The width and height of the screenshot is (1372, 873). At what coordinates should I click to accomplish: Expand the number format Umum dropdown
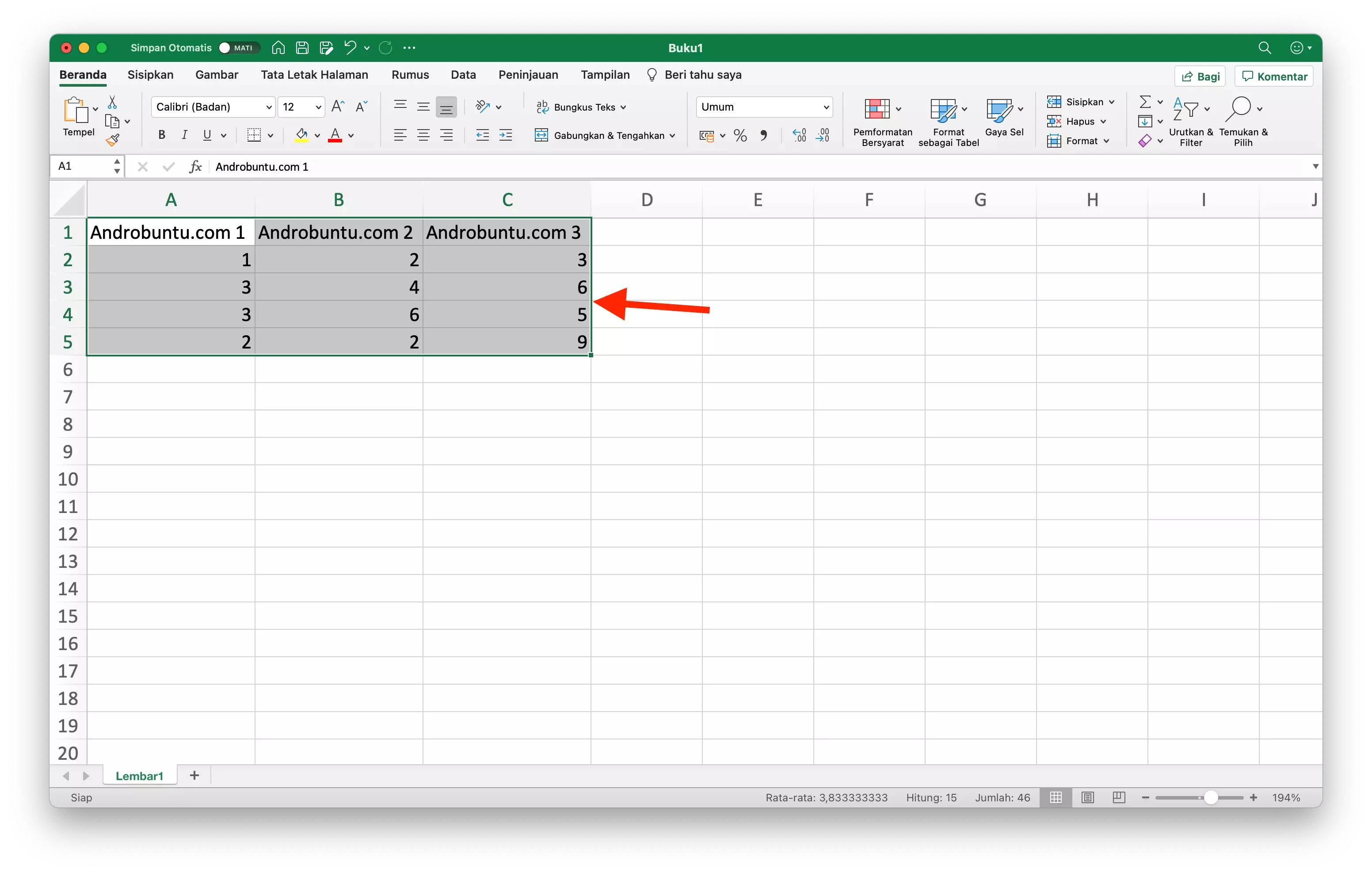coord(824,107)
